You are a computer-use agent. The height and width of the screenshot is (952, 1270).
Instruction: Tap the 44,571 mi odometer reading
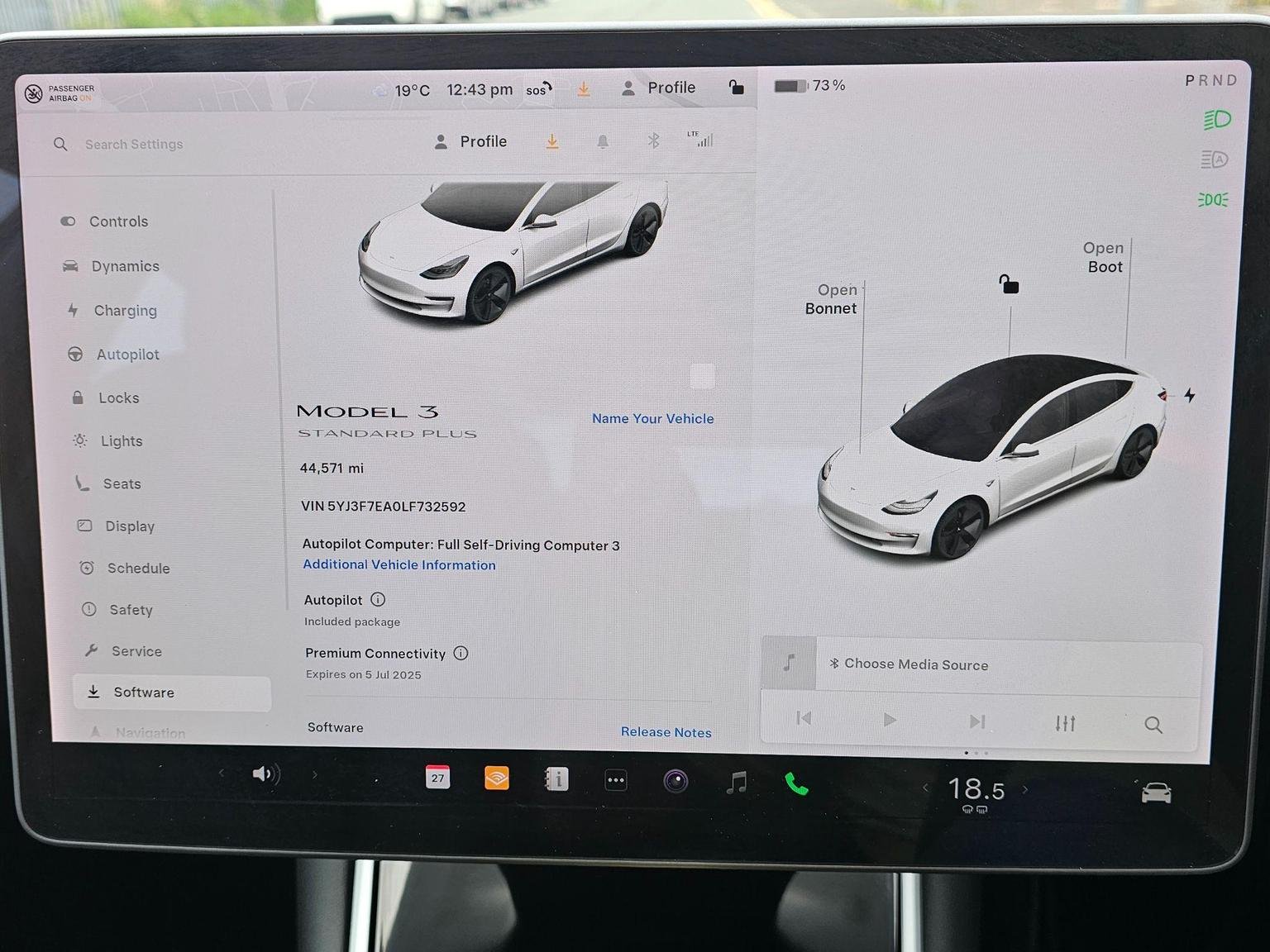[x=332, y=468]
